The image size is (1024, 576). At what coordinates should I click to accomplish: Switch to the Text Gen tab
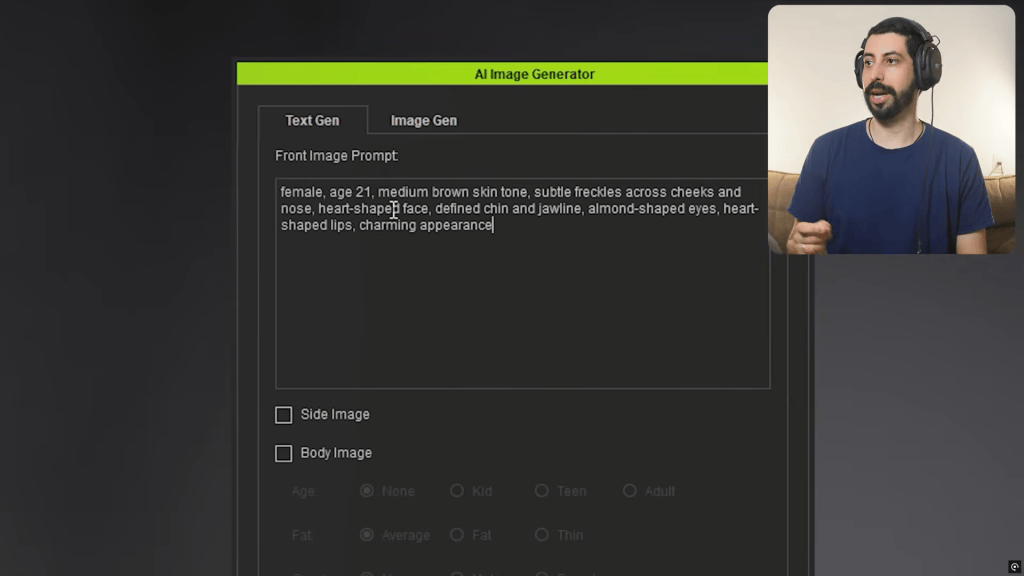point(312,120)
